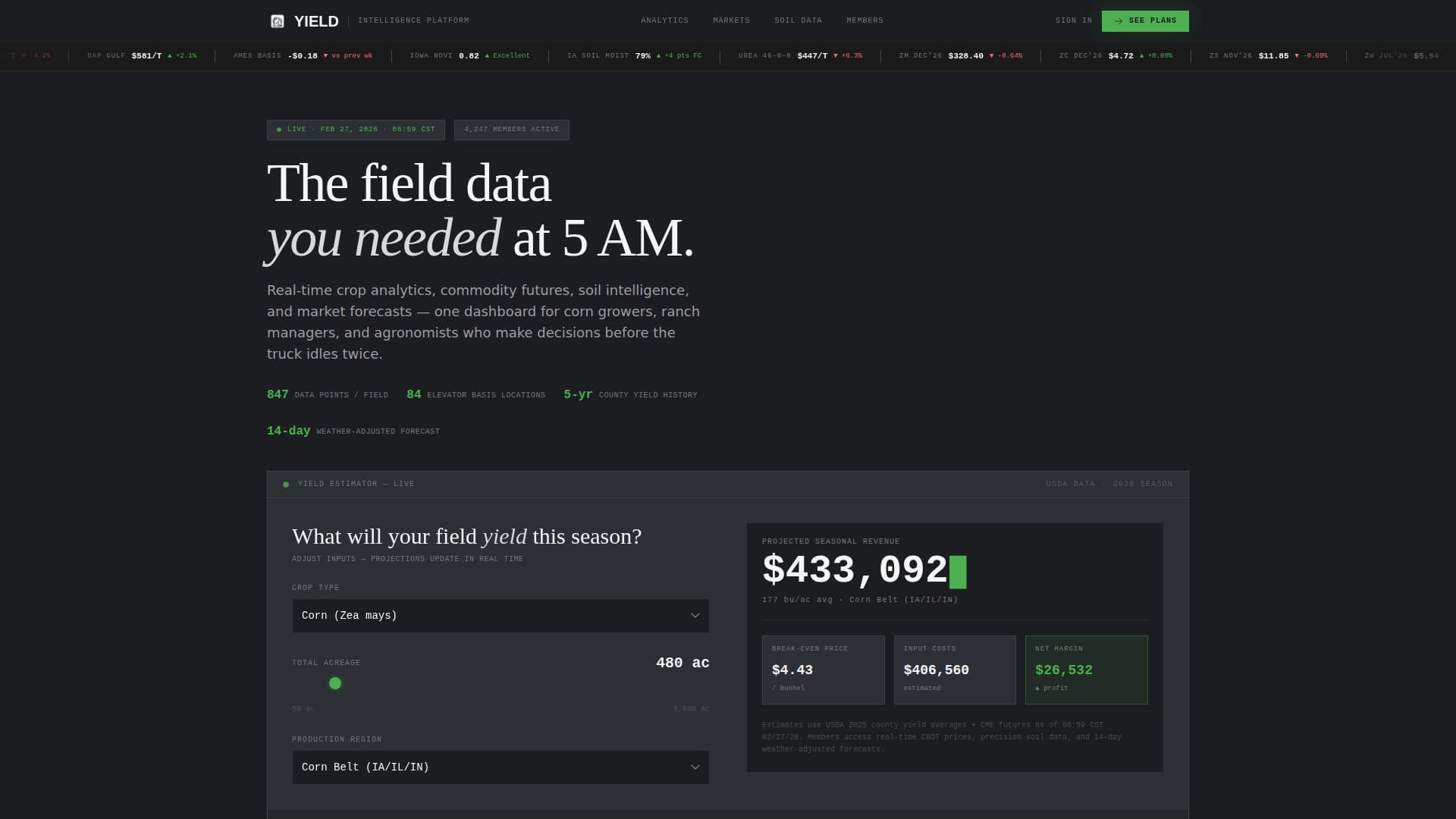Click the 14-day weather-adjusted forecast stat

tap(353, 431)
